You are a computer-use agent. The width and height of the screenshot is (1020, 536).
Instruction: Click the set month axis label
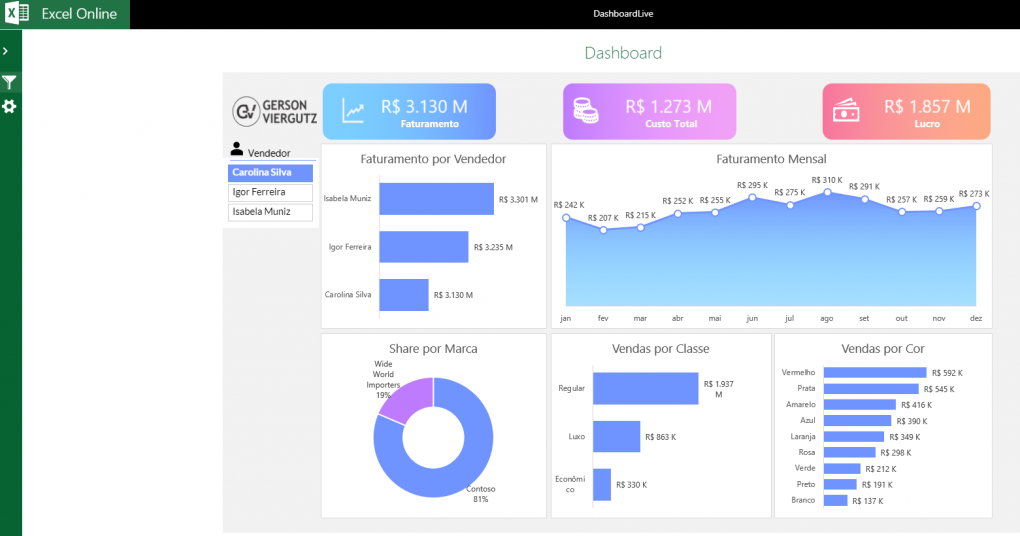coord(864,318)
